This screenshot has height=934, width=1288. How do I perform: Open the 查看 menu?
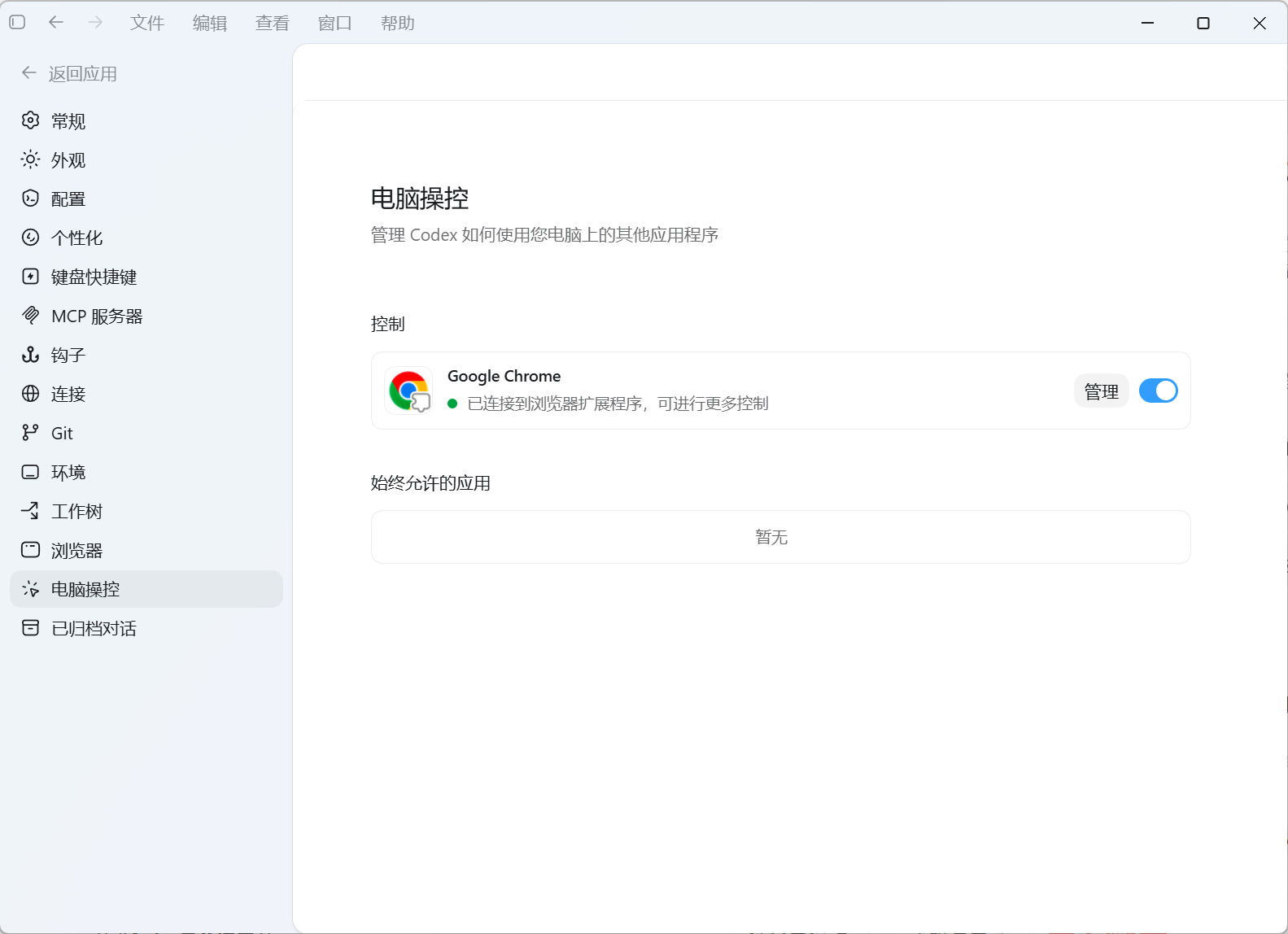pos(273,23)
